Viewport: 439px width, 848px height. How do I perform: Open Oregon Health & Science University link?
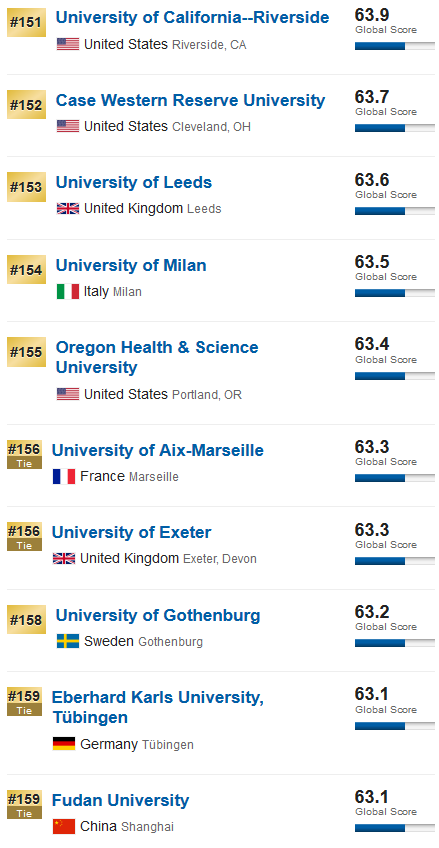pyautogui.click(x=157, y=357)
